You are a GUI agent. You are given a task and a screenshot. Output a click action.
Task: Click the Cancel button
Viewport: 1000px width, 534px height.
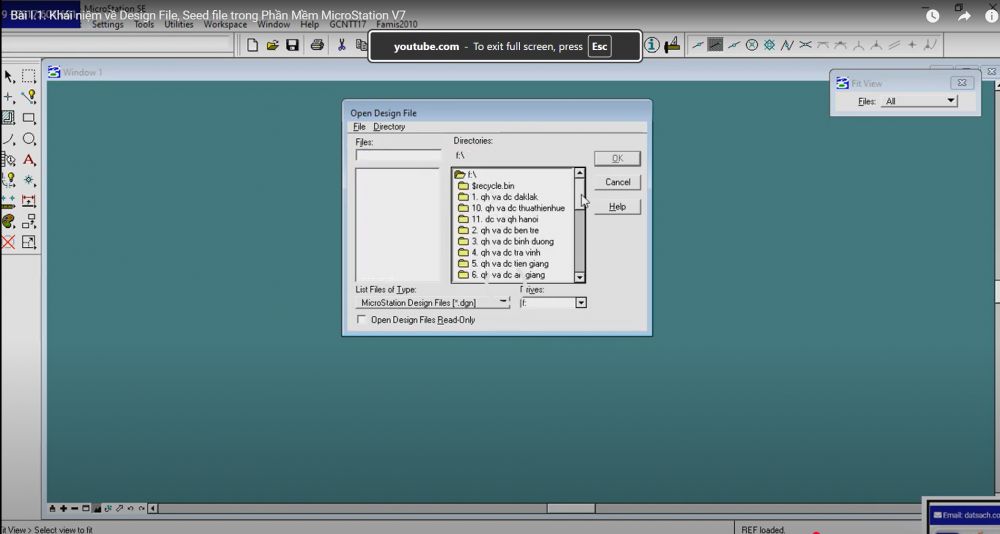(617, 182)
